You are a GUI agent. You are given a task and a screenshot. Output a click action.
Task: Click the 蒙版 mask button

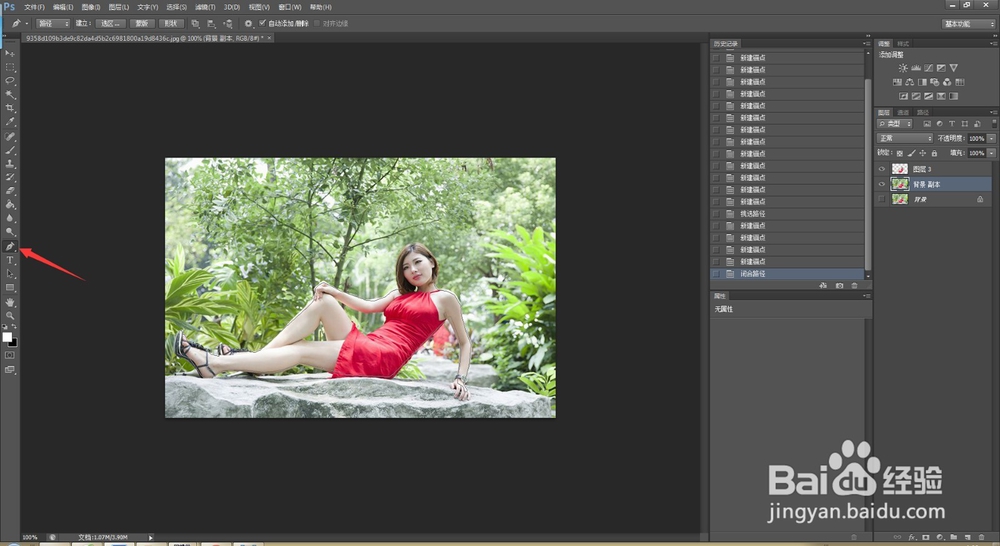[x=142, y=24]
